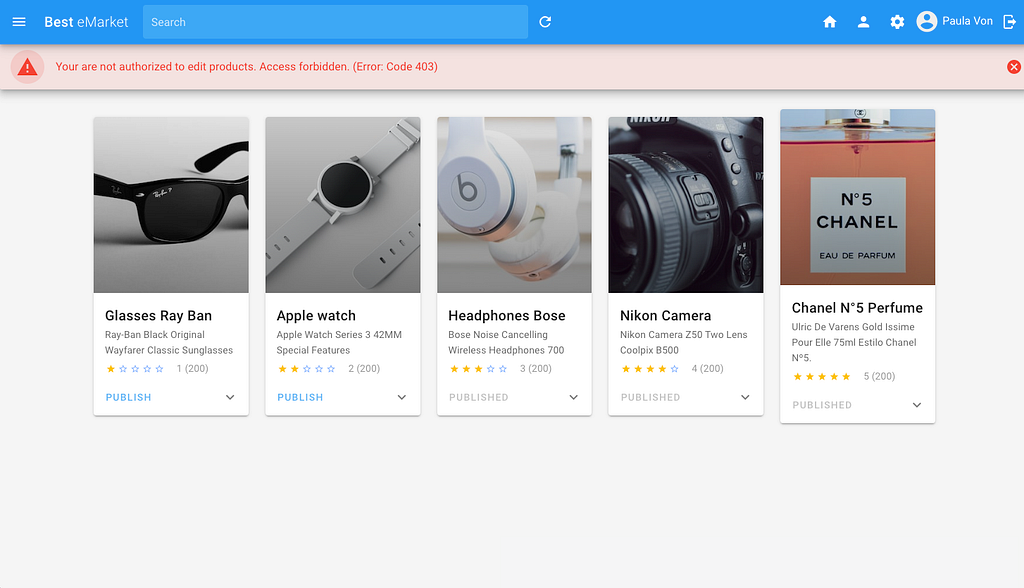1024x588 pixels.
Task: Rate Apple watch three stars
Action: 307,369
